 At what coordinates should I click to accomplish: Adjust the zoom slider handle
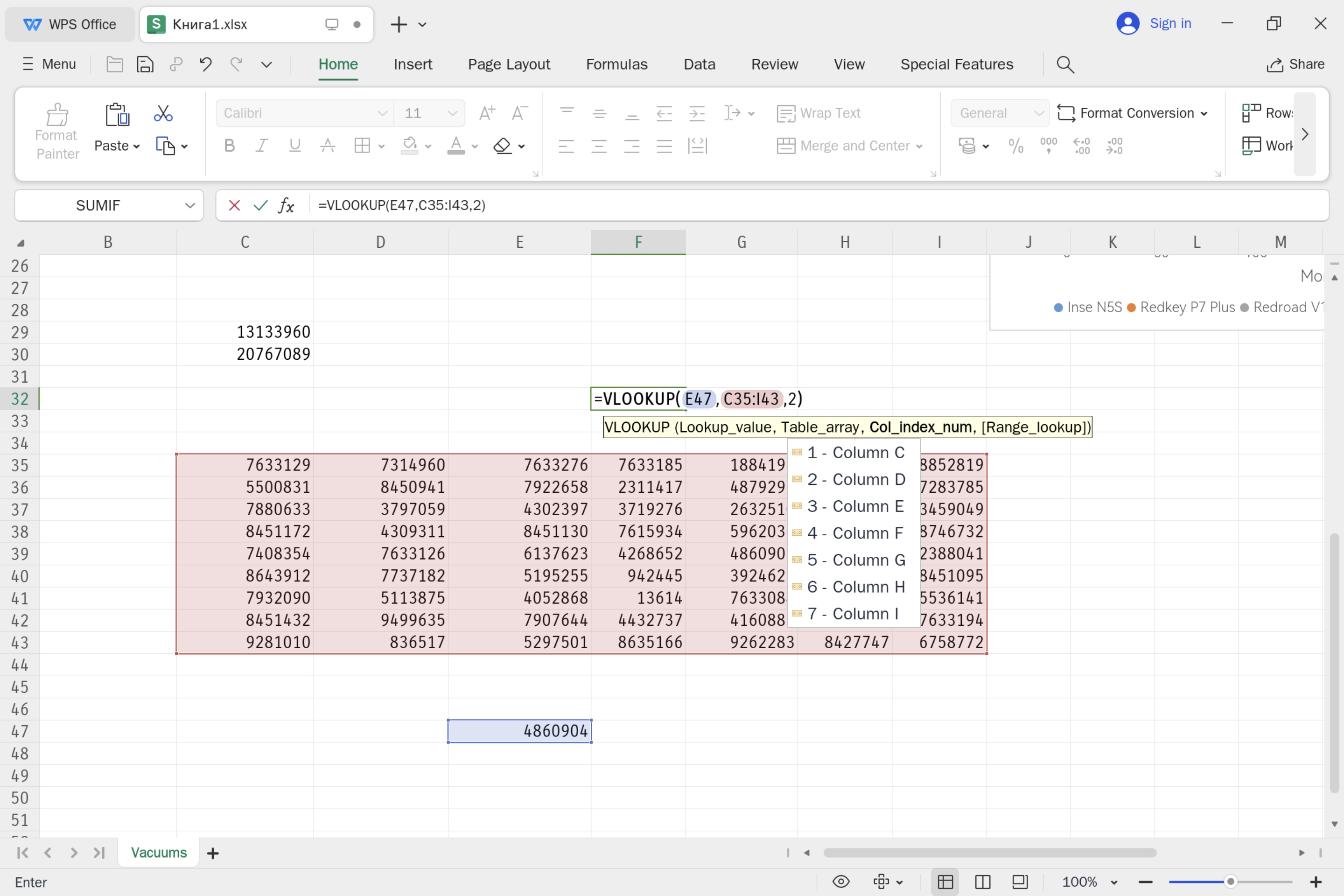pos(1231,882)
